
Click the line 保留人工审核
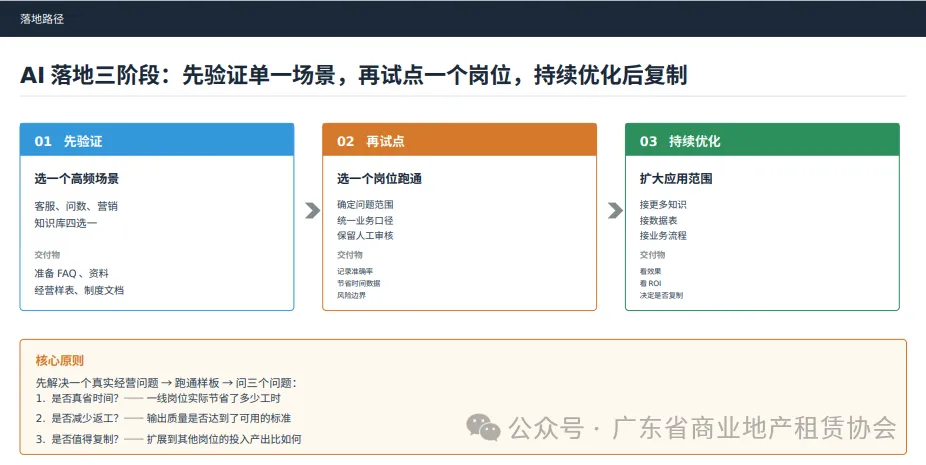(366, 235)
